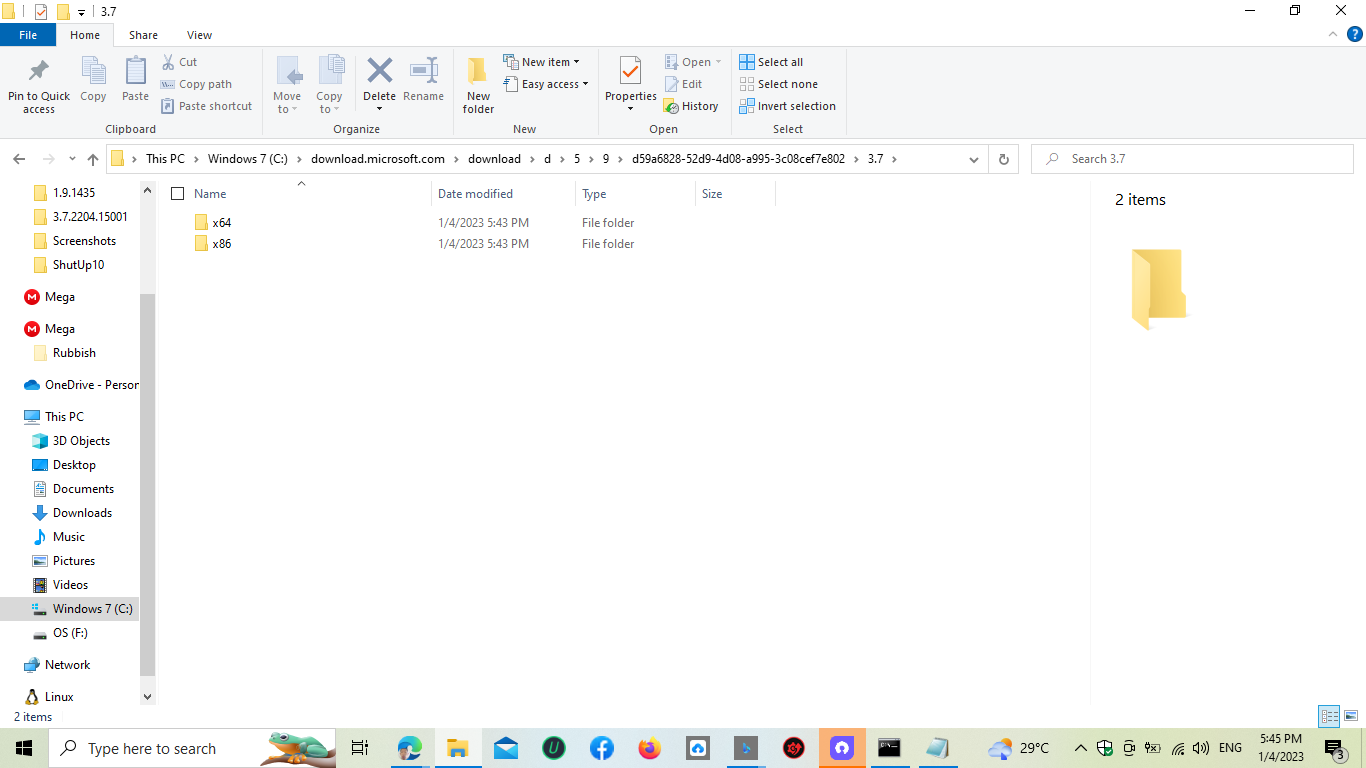The height and width of the screenshot is (768, 1366).
Task: Open the History tool
Action: point(692,106)
